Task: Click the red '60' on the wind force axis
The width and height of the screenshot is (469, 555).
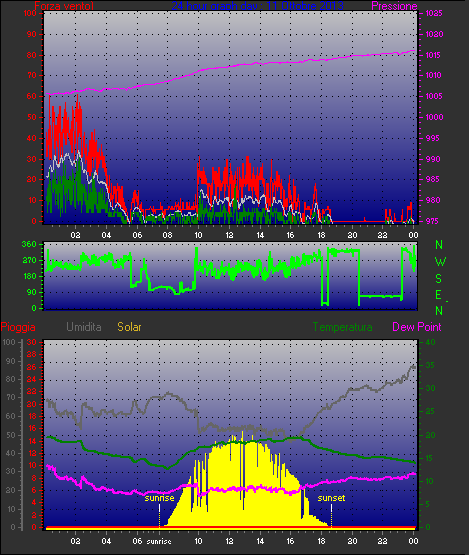Action: tap(32, 96)
